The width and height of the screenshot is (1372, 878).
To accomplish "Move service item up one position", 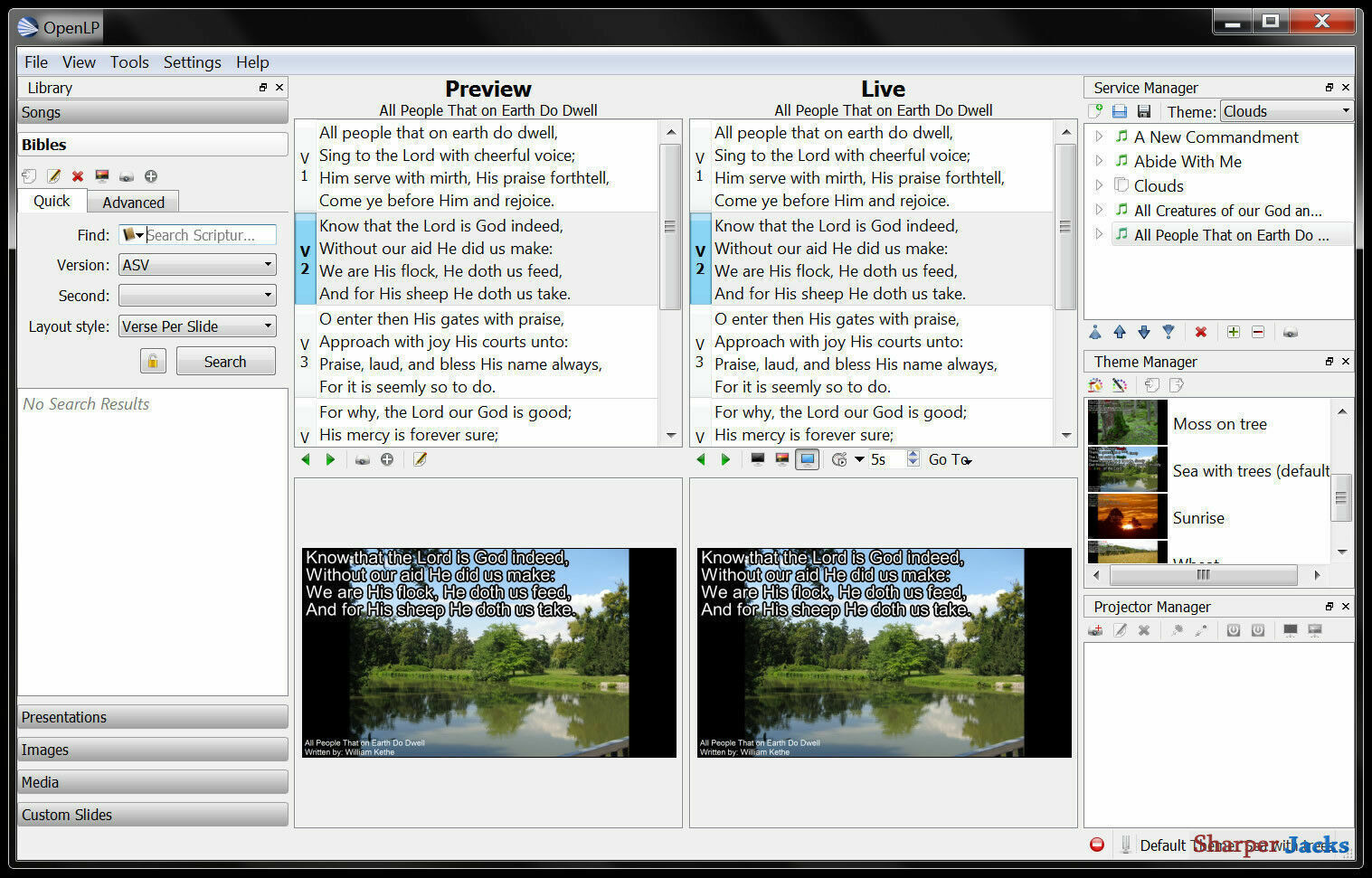I will pyautogui.click(x=1120, y=332).
